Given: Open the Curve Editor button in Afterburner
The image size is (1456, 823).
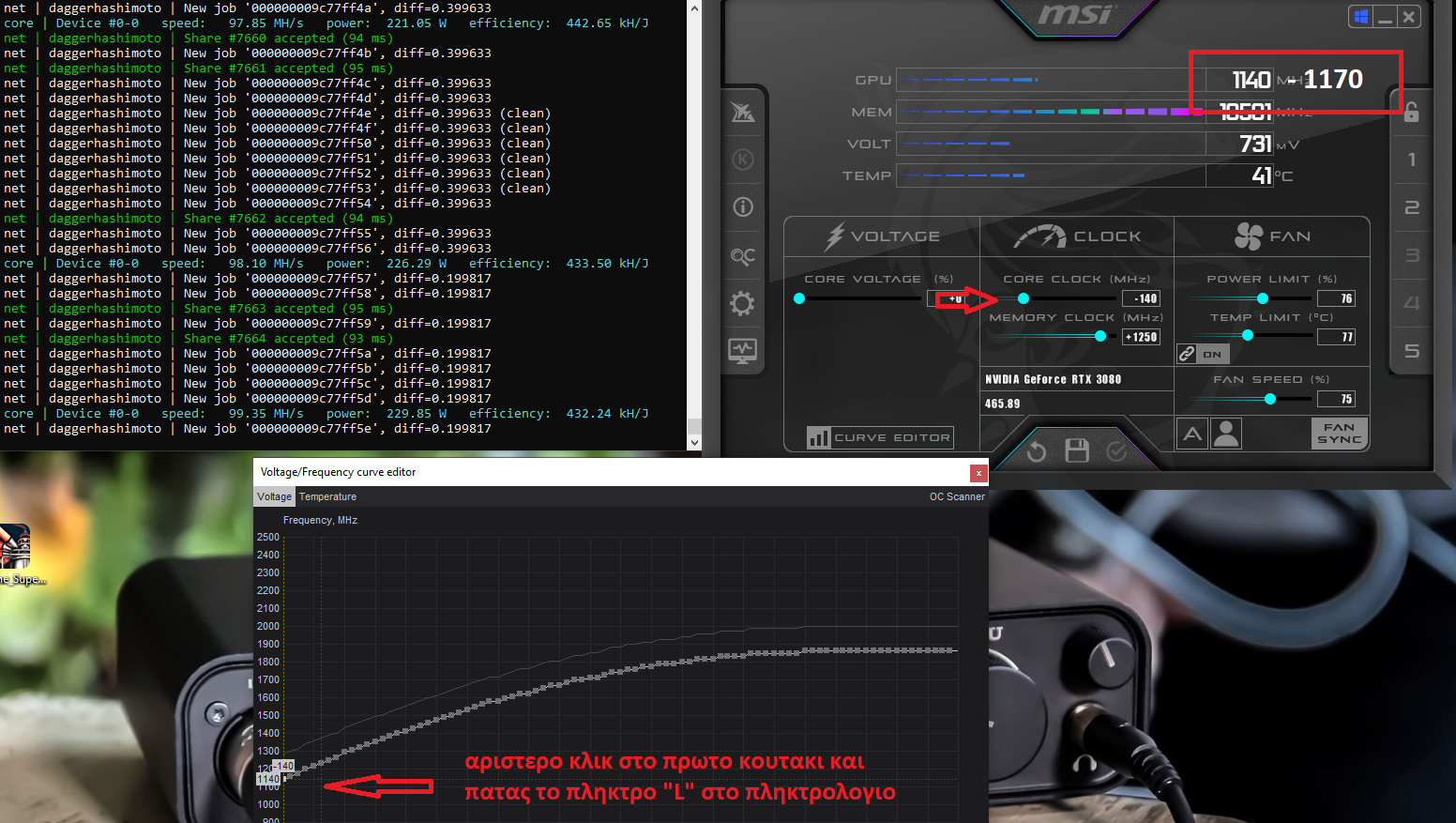Looking at the screenshot, I should pyautogui.click(x=880, y=437).
